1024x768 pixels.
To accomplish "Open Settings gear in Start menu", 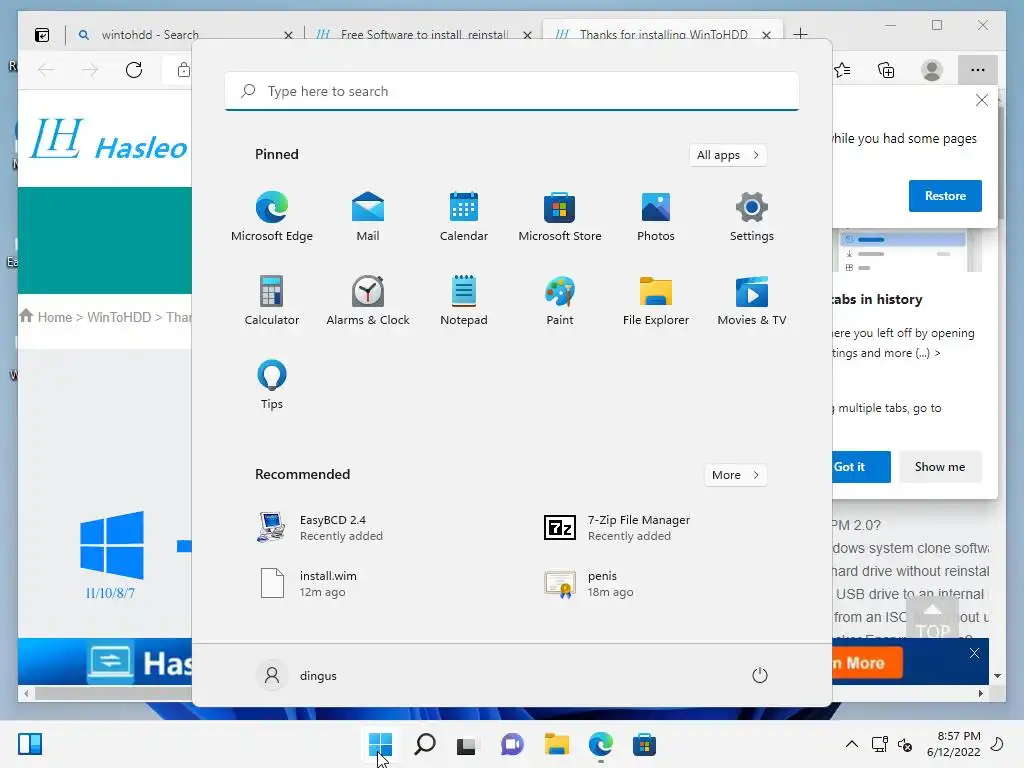I will click(x=752, y=217).
